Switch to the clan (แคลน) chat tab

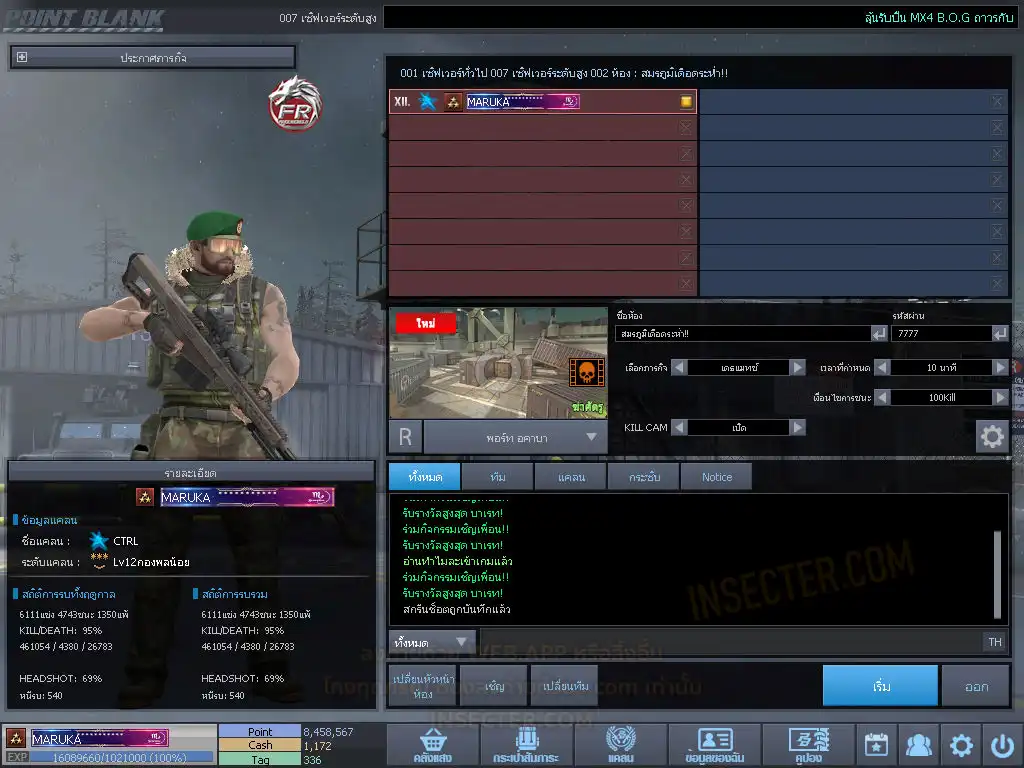click(571, 477)
